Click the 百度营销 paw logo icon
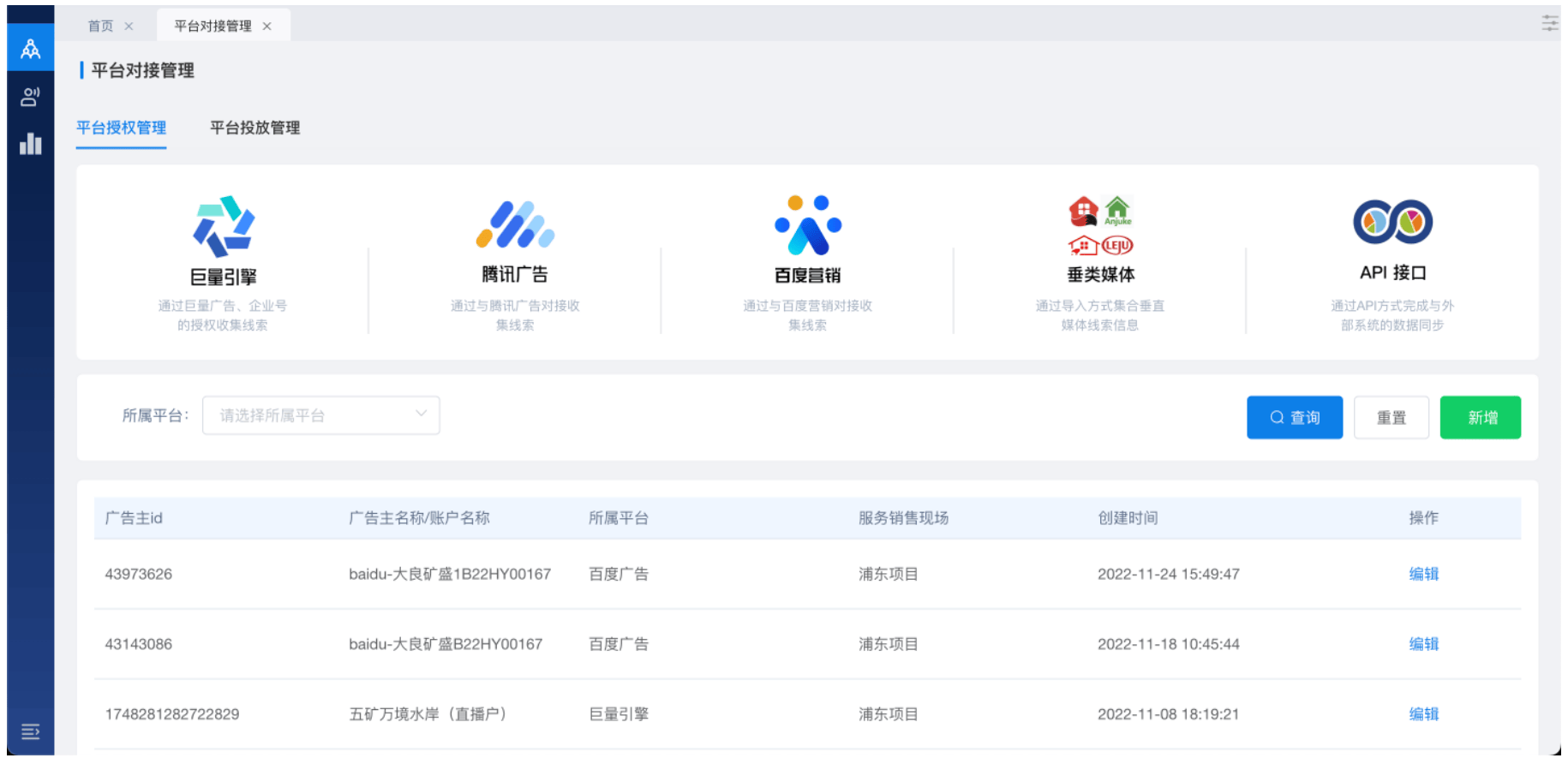1568x764 pixels. click(807, 225)
